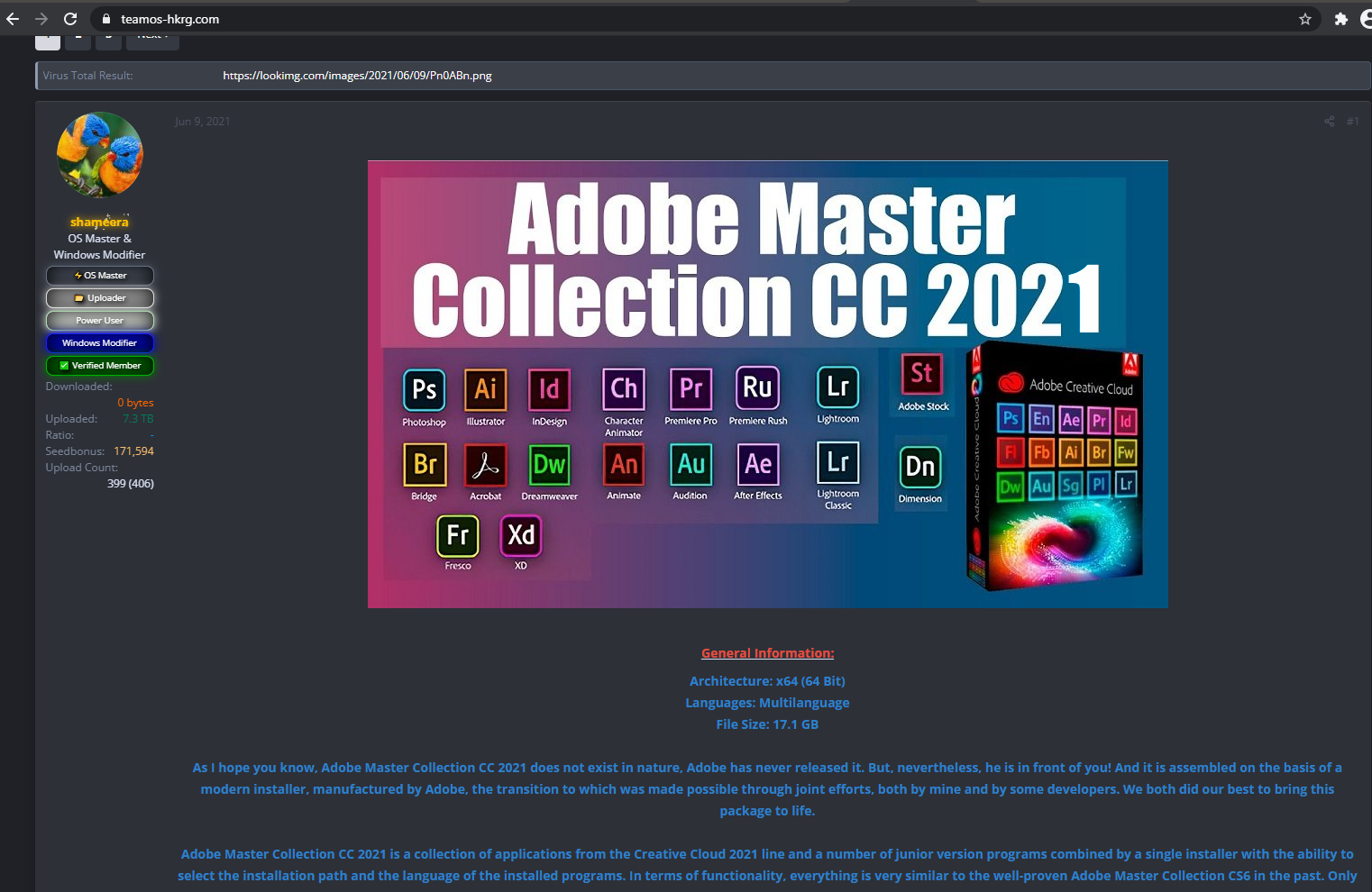Click the 399 (406) upload count value
Viewport: 1372px width, 892px height.
(131, 484)
